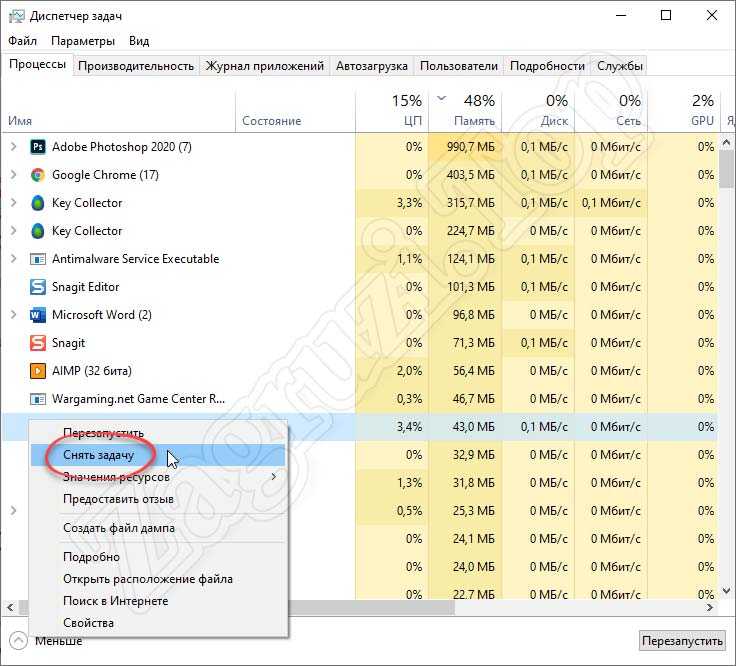Click the Microsoft Word icon
Viewport: 736px width, 666px height.
coord(38,315)
